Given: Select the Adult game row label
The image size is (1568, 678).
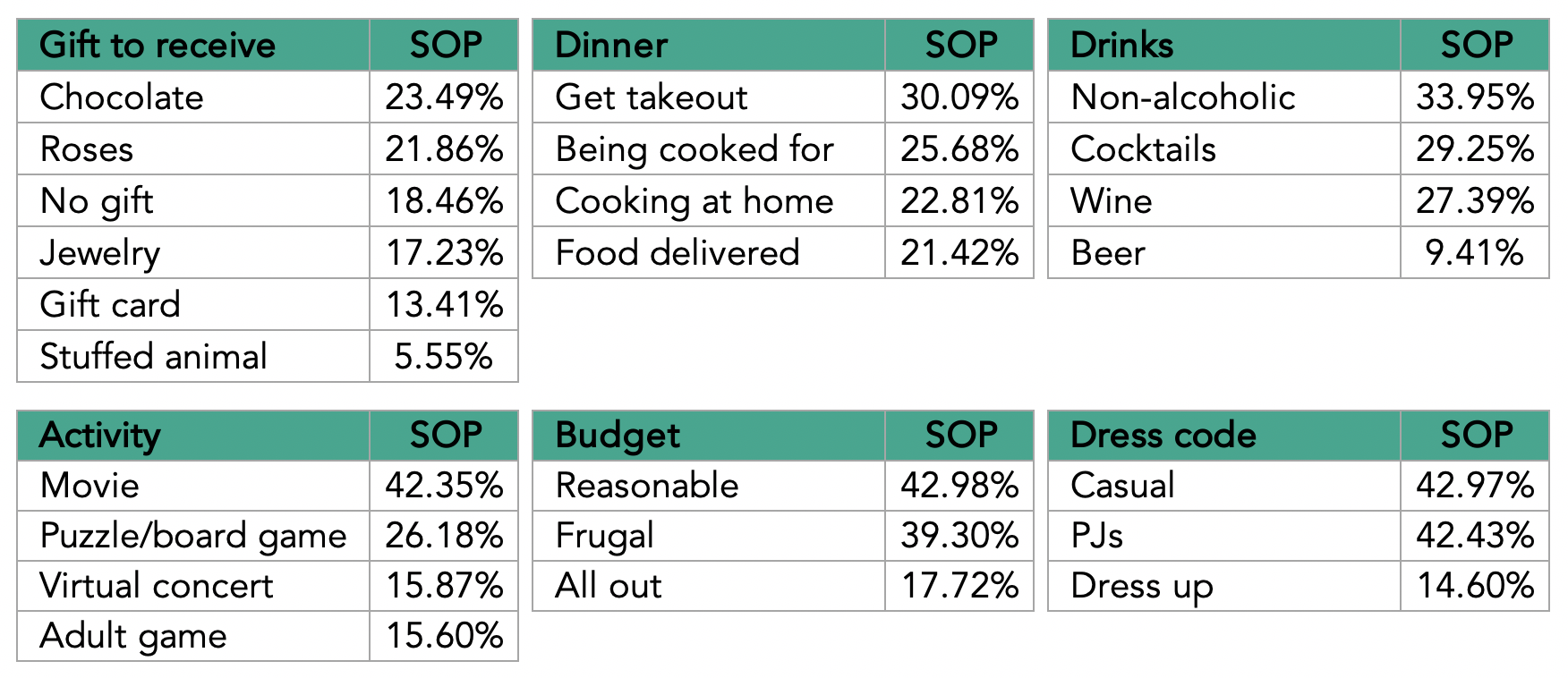Looking at the screenshot, I should (132, 636).
